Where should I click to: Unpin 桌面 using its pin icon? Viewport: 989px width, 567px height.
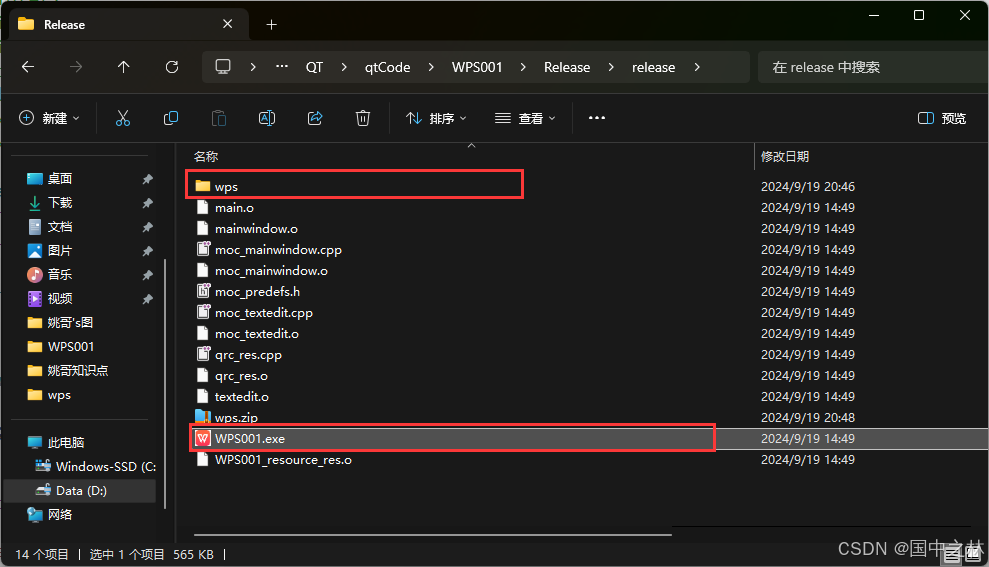(148, 179)
